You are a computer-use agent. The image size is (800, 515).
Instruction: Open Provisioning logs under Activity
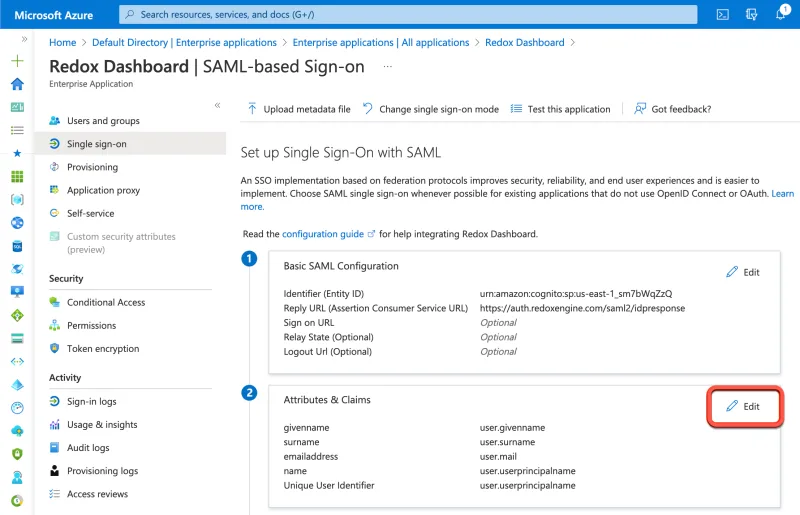[x=102, y=471]
